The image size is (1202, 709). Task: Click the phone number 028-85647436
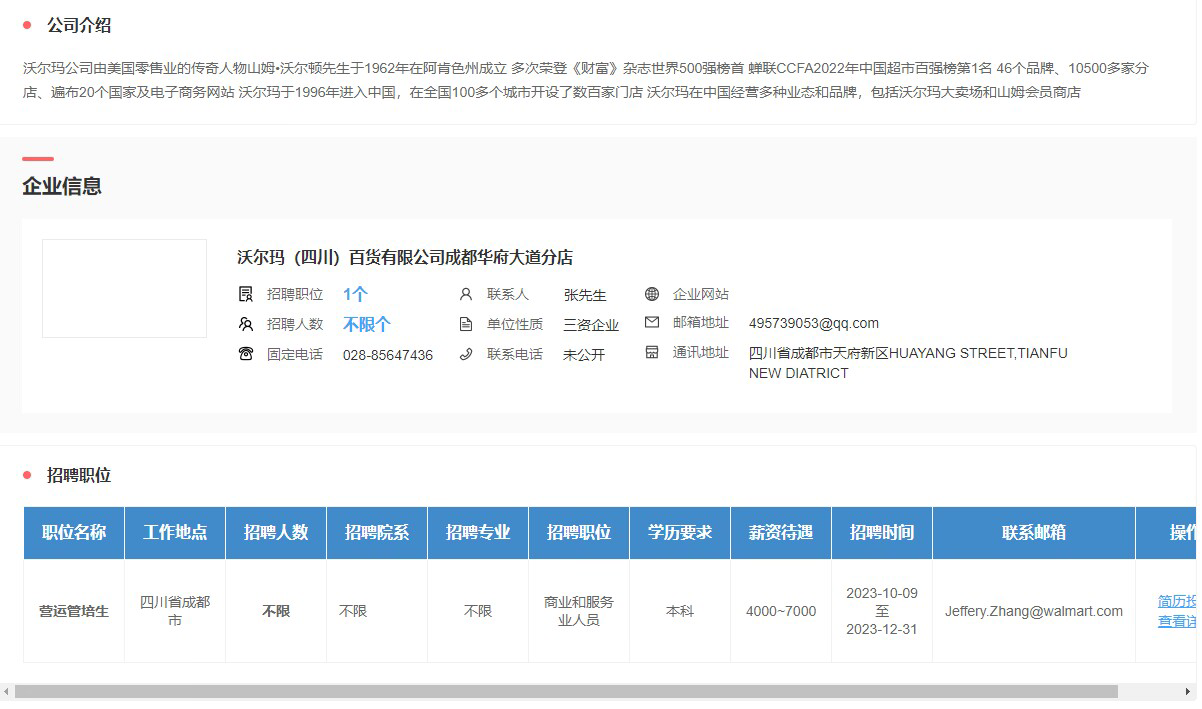(388, 355)
